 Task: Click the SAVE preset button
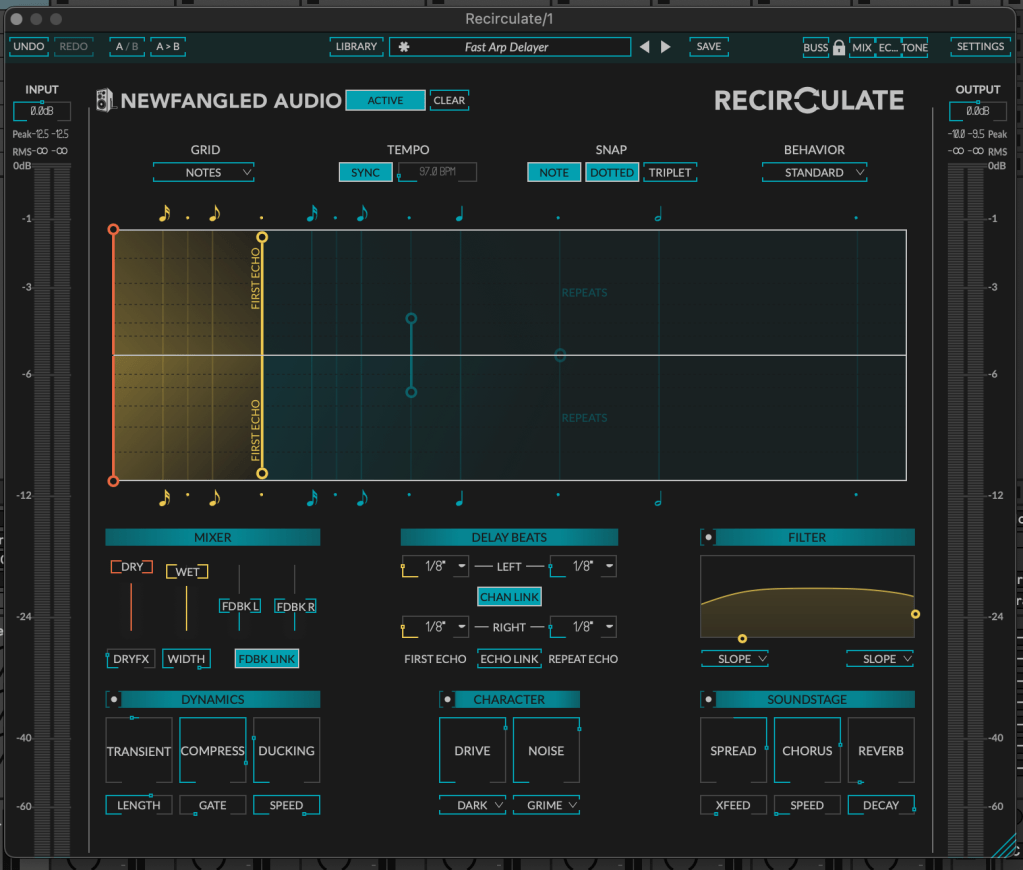(708, 47)
